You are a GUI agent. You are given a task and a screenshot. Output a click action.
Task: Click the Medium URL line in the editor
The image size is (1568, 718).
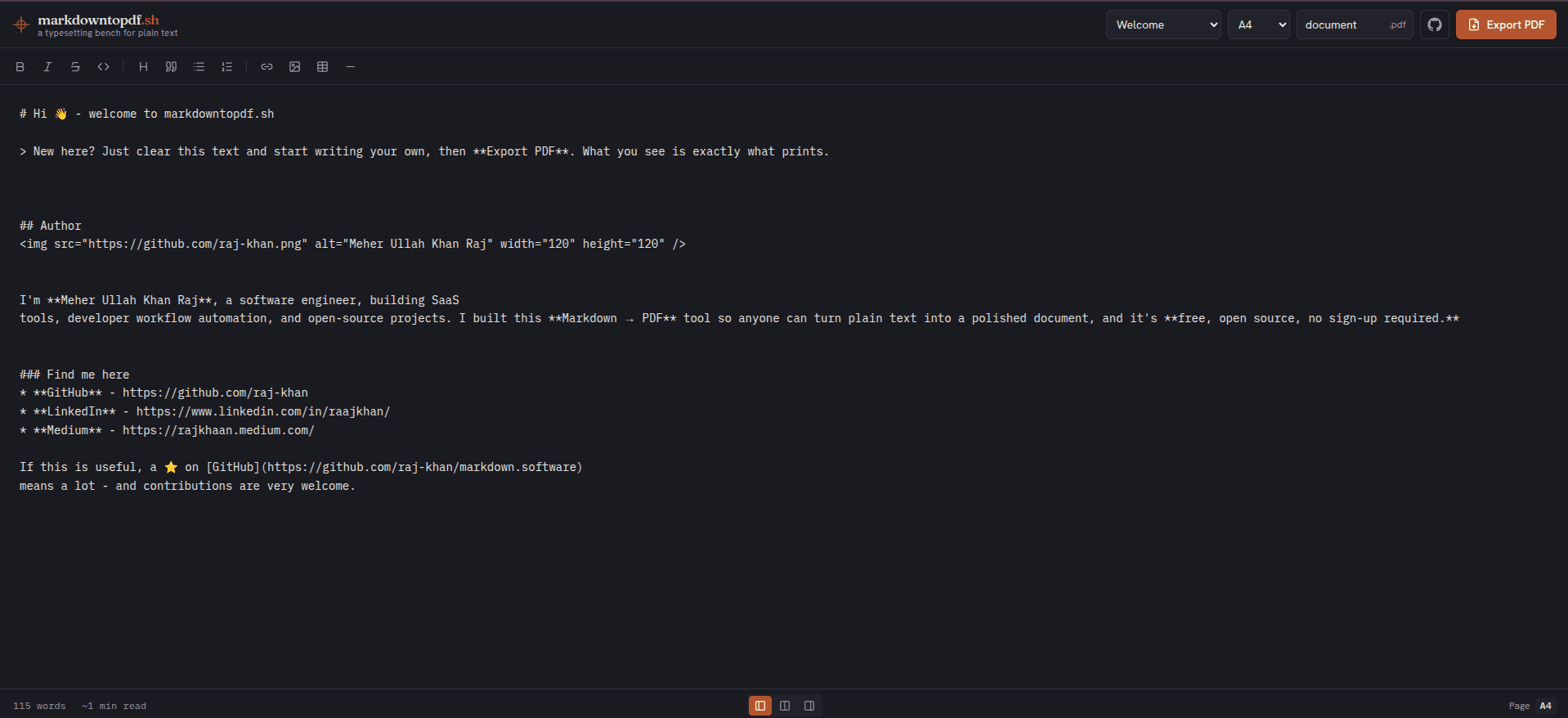[x=167, y=430]
